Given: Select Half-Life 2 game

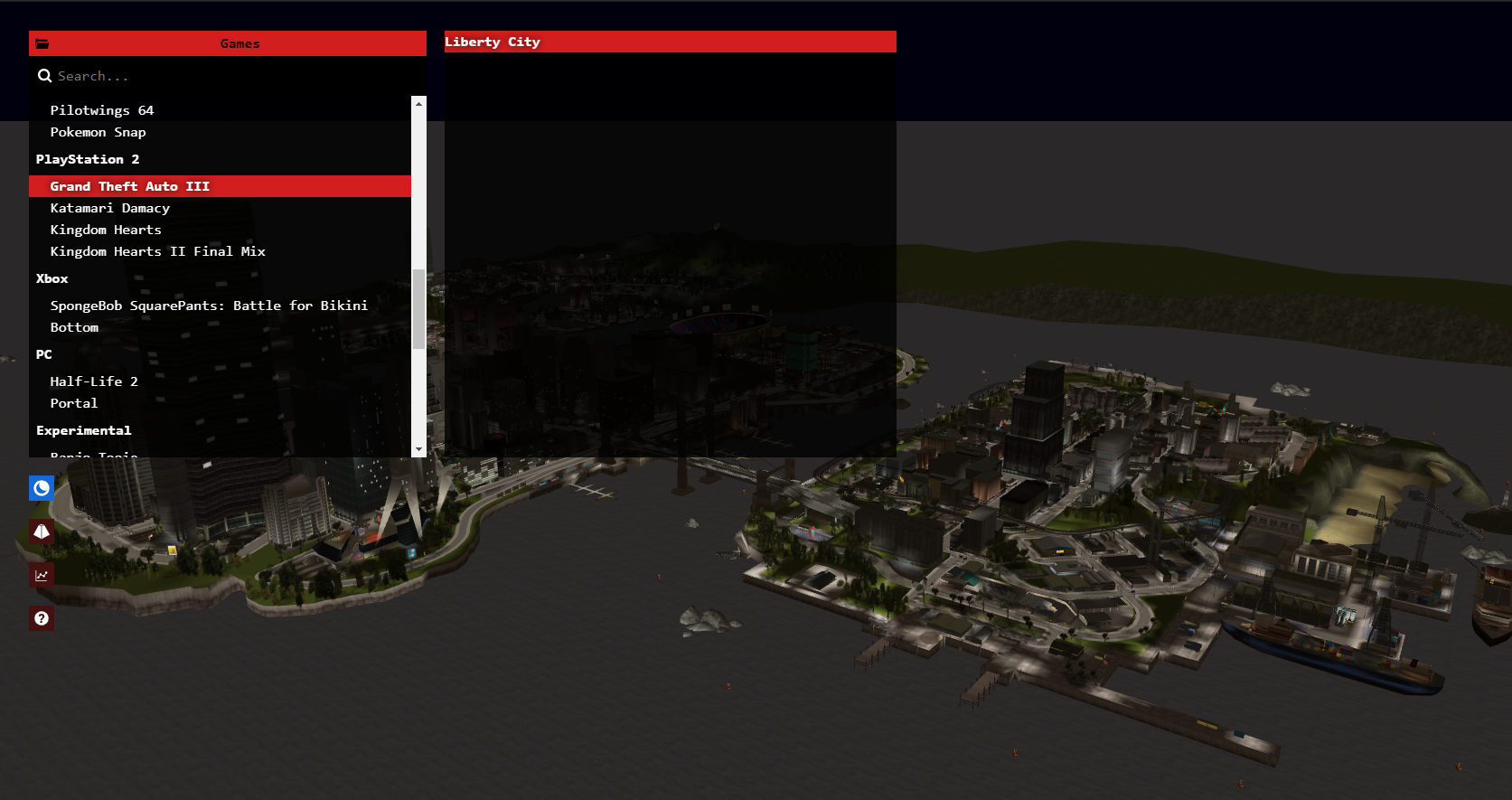Looking at the screenshot, I should click(x=220, y=381).
